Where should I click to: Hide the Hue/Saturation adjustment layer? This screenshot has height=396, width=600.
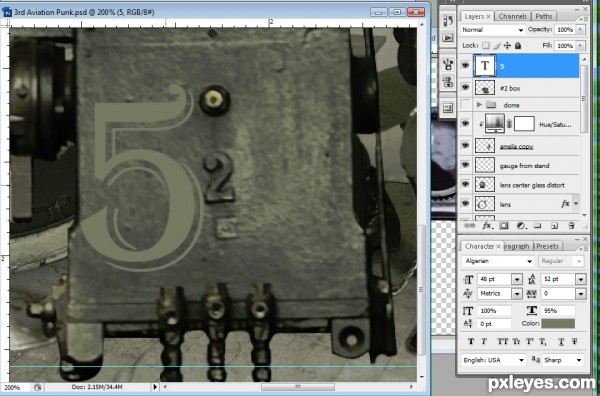tap(465, 124)
